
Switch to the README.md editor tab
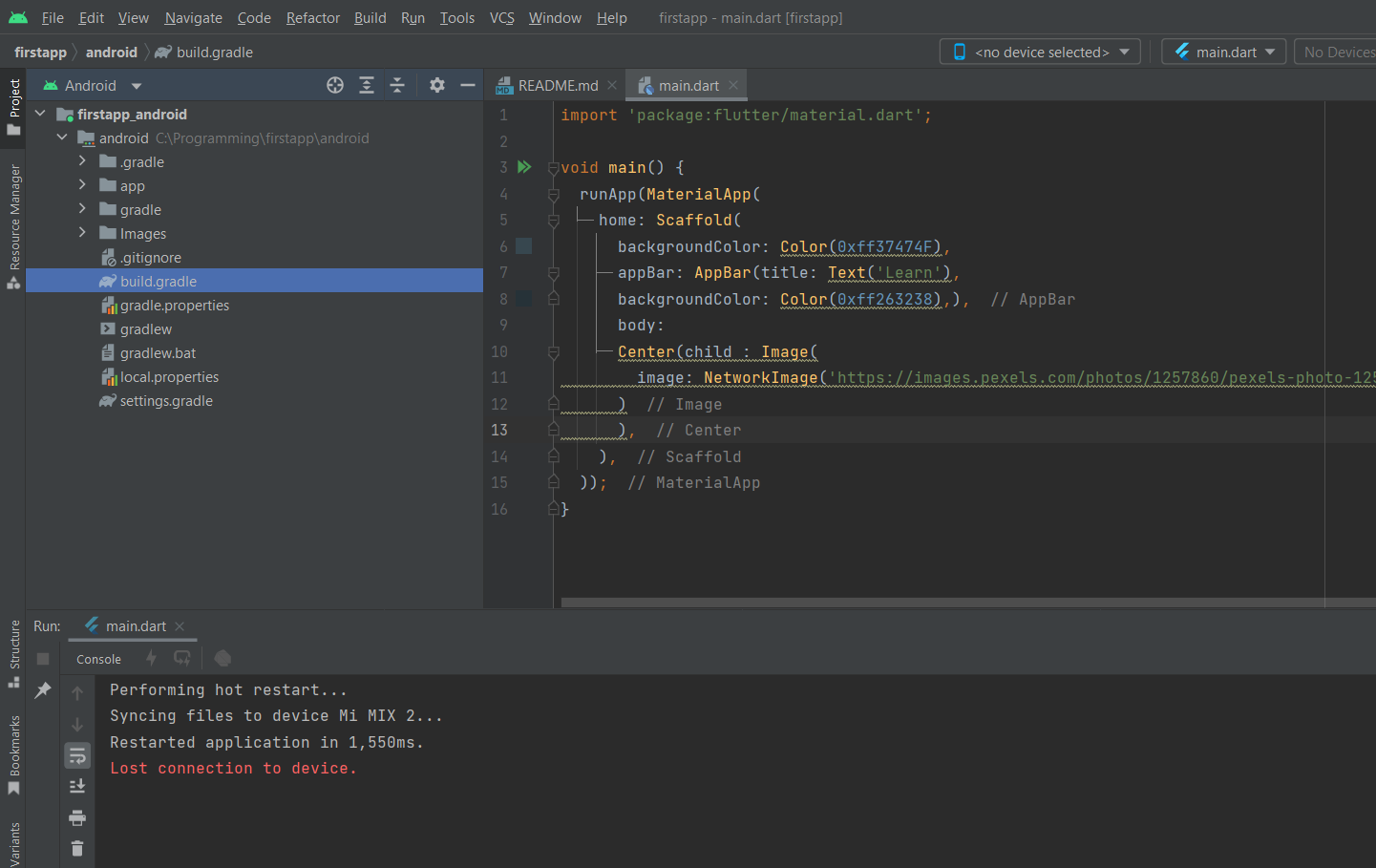(x=554, y=85)
